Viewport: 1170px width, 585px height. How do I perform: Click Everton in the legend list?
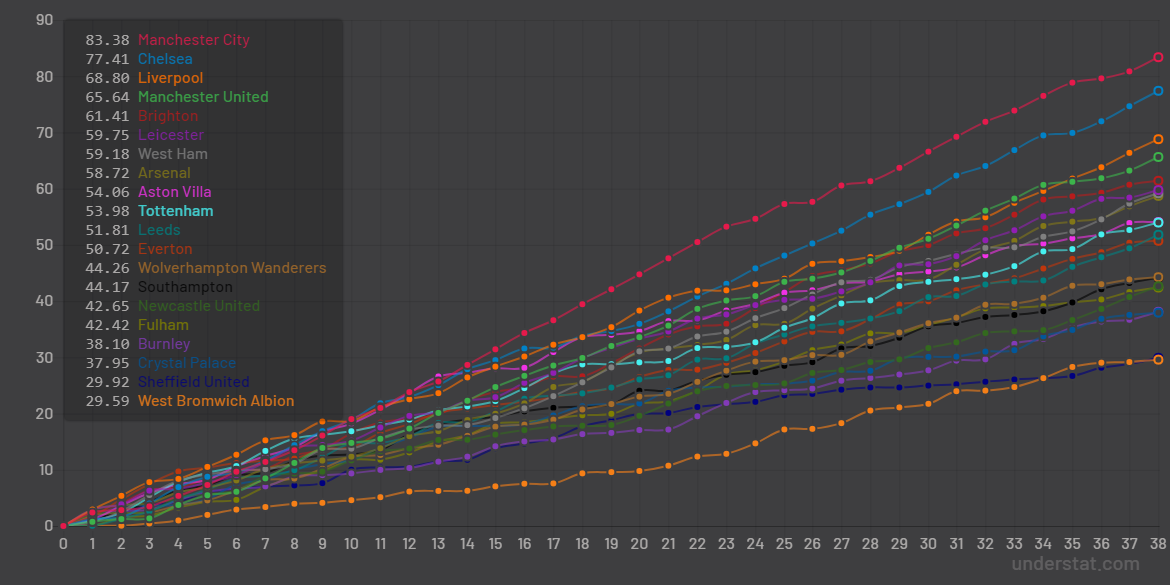point(165,249)
